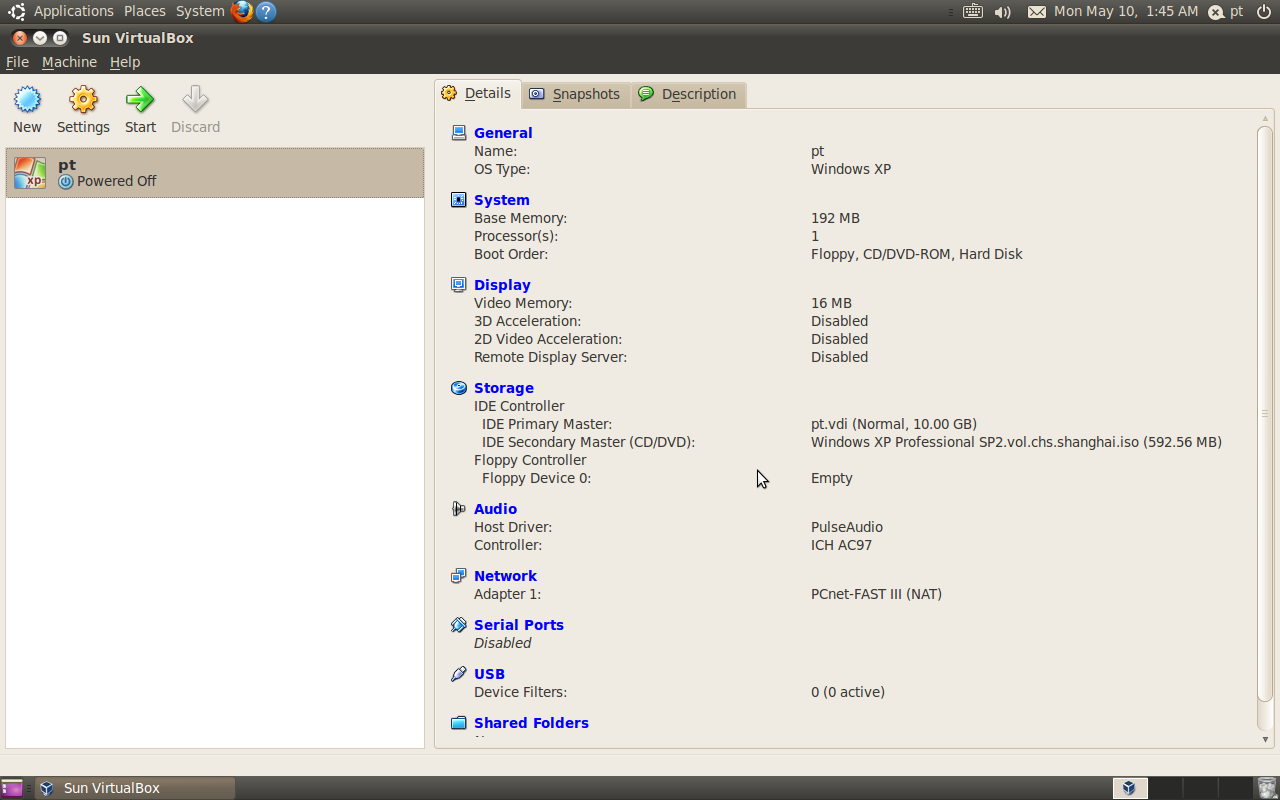Screen dimensions: 1280x800
Task: Open the Serial Ports settings link
Action: click(519, 625)
